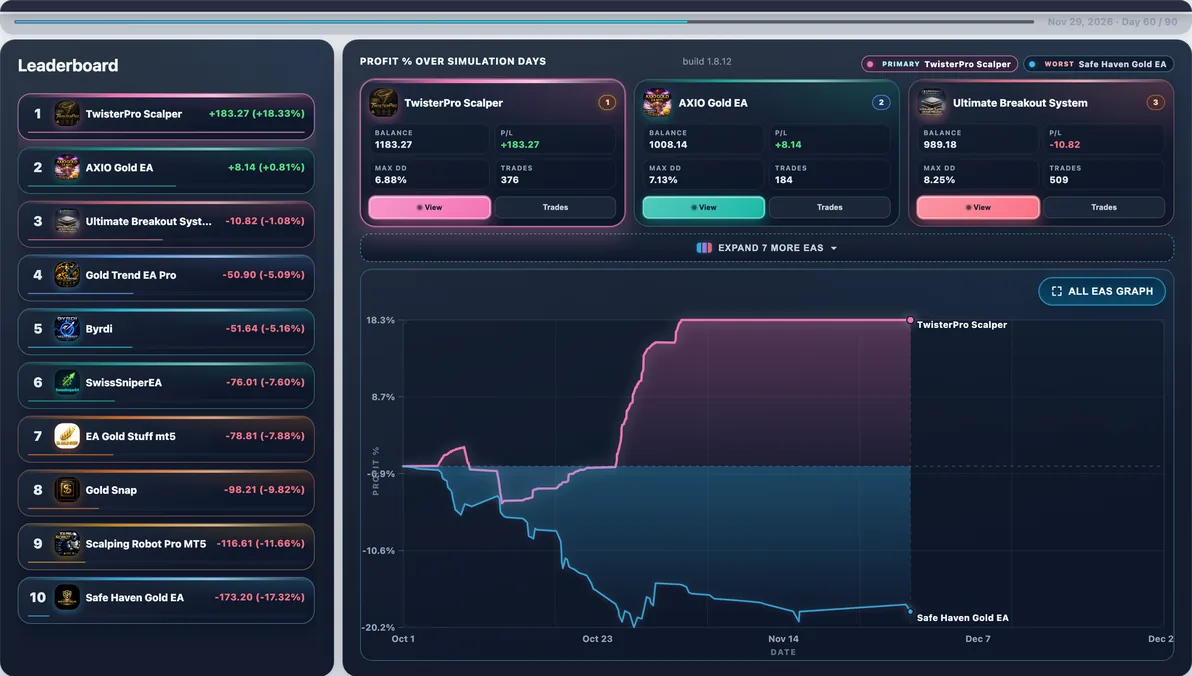The width and height of the screenshot is (1192, 676).
Task: Click Byrdi's -51.64 (-5.16%) result
Action: click(x=265, y=328)
